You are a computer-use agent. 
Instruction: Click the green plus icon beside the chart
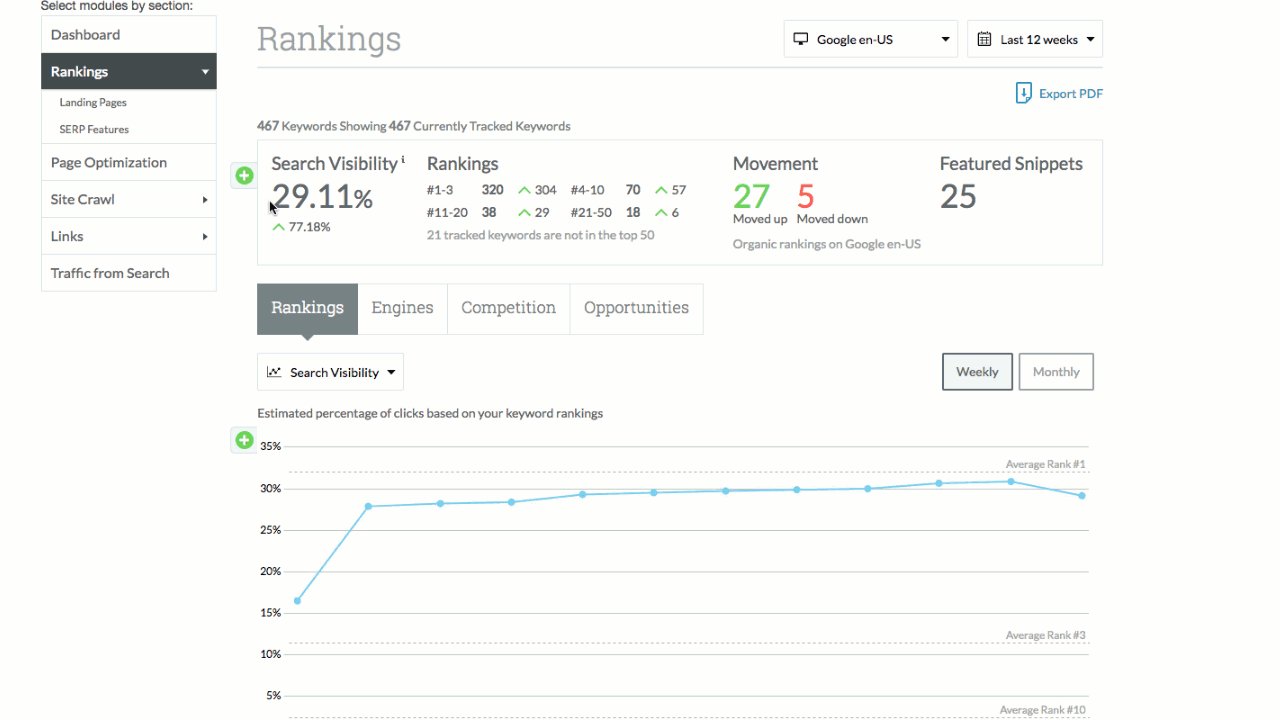(x=244, y=440)
